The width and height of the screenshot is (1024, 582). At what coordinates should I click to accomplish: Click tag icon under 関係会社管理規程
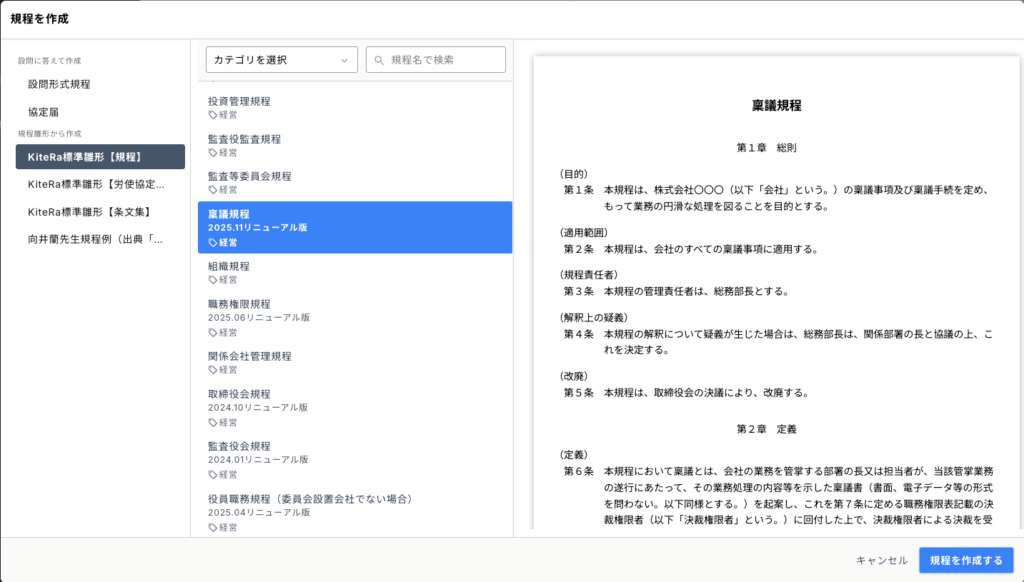[213, 370]
